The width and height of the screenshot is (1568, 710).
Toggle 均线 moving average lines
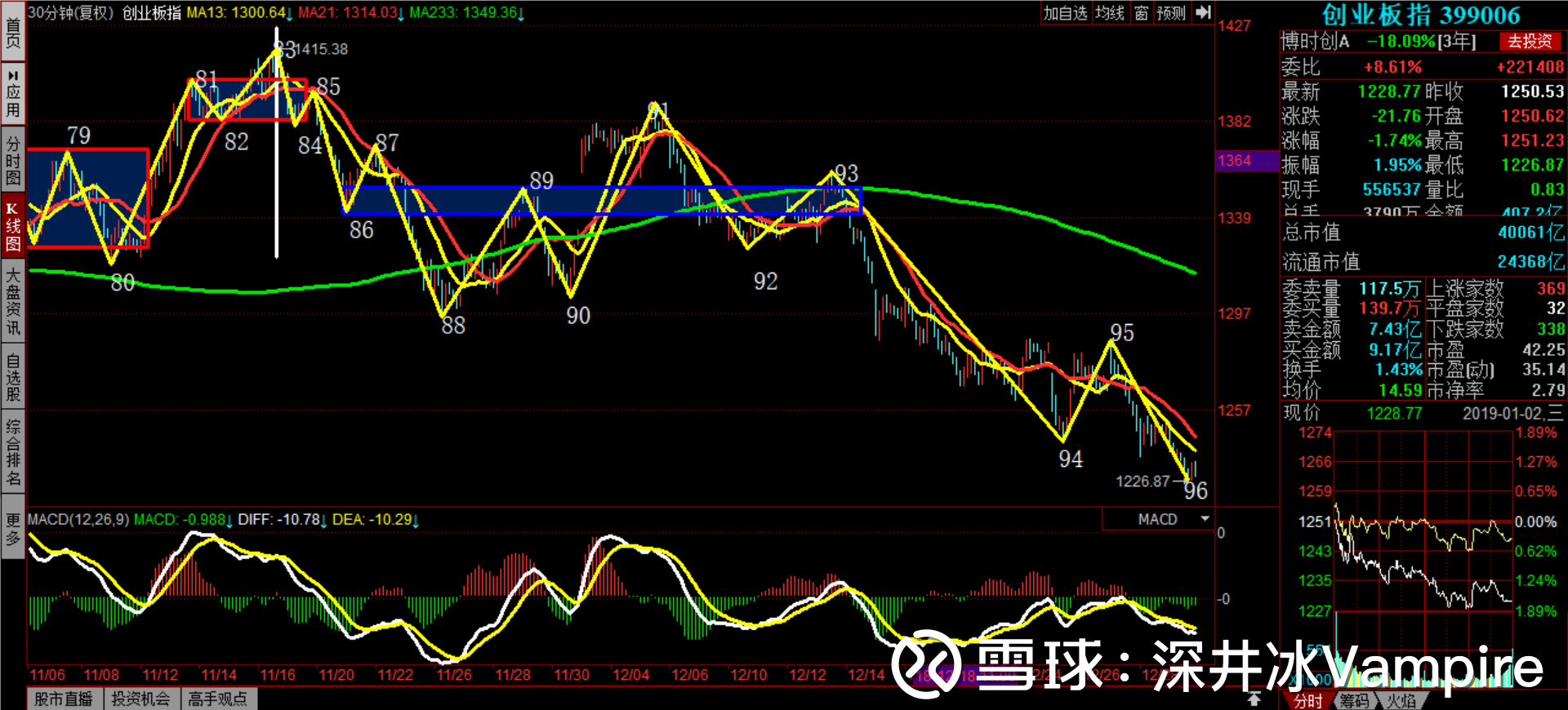coord(1110,12)
